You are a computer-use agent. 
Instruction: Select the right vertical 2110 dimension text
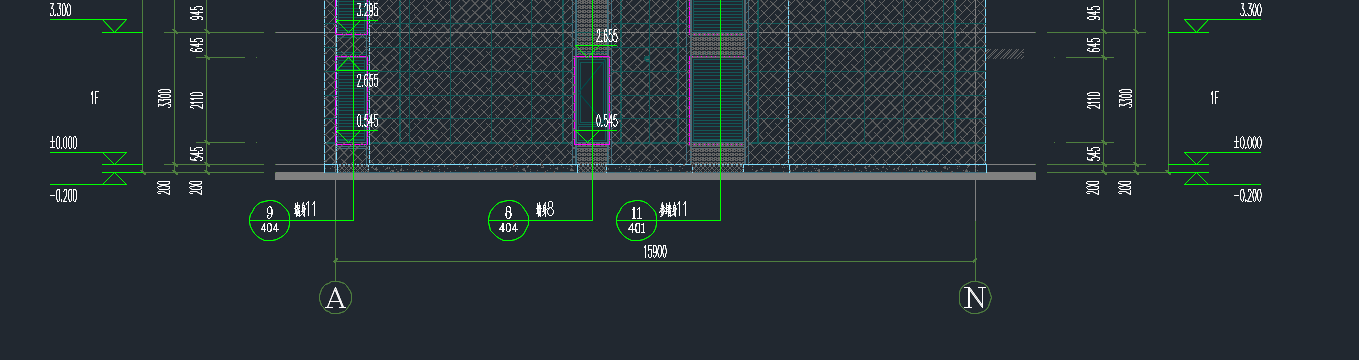point(1094,98)
